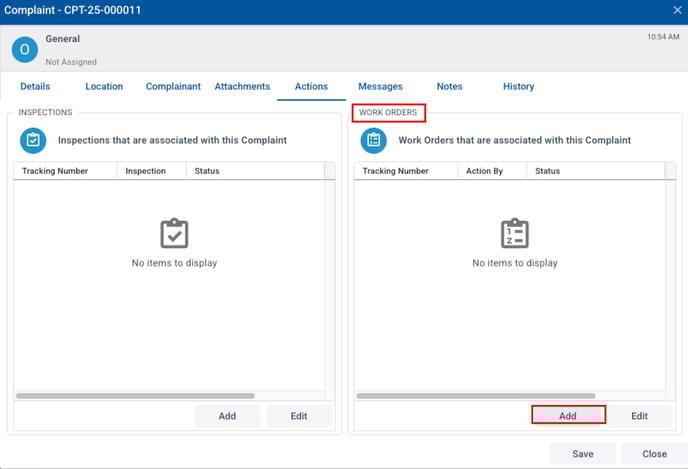Add a new Work Order
Viewport: 688px width, 469px height.
tap(567, 416)
